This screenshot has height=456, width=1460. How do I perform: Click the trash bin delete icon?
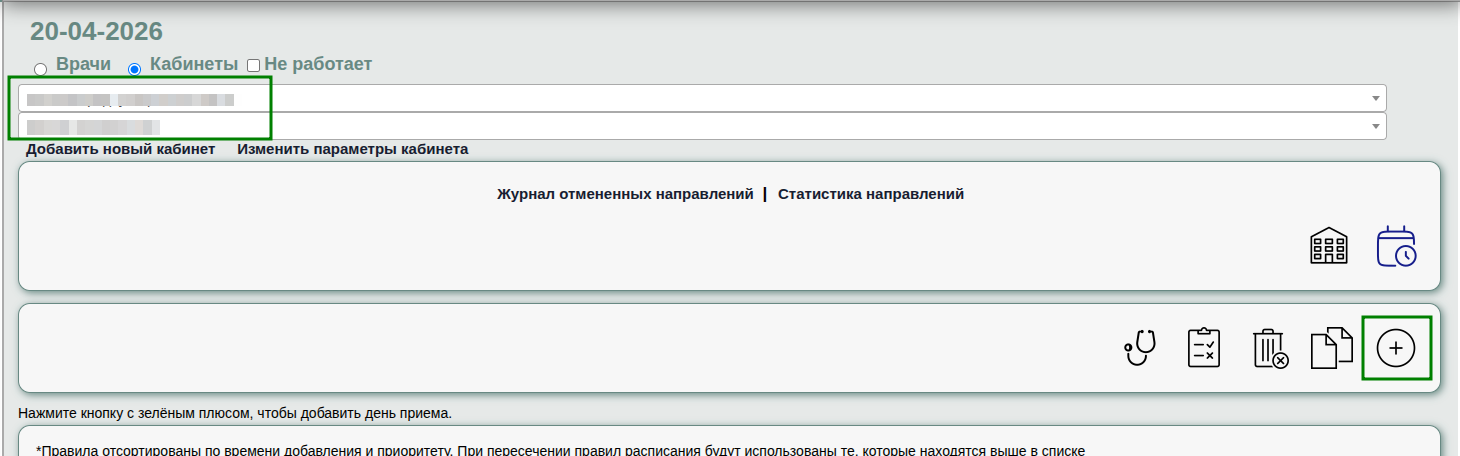(1269, 348)
